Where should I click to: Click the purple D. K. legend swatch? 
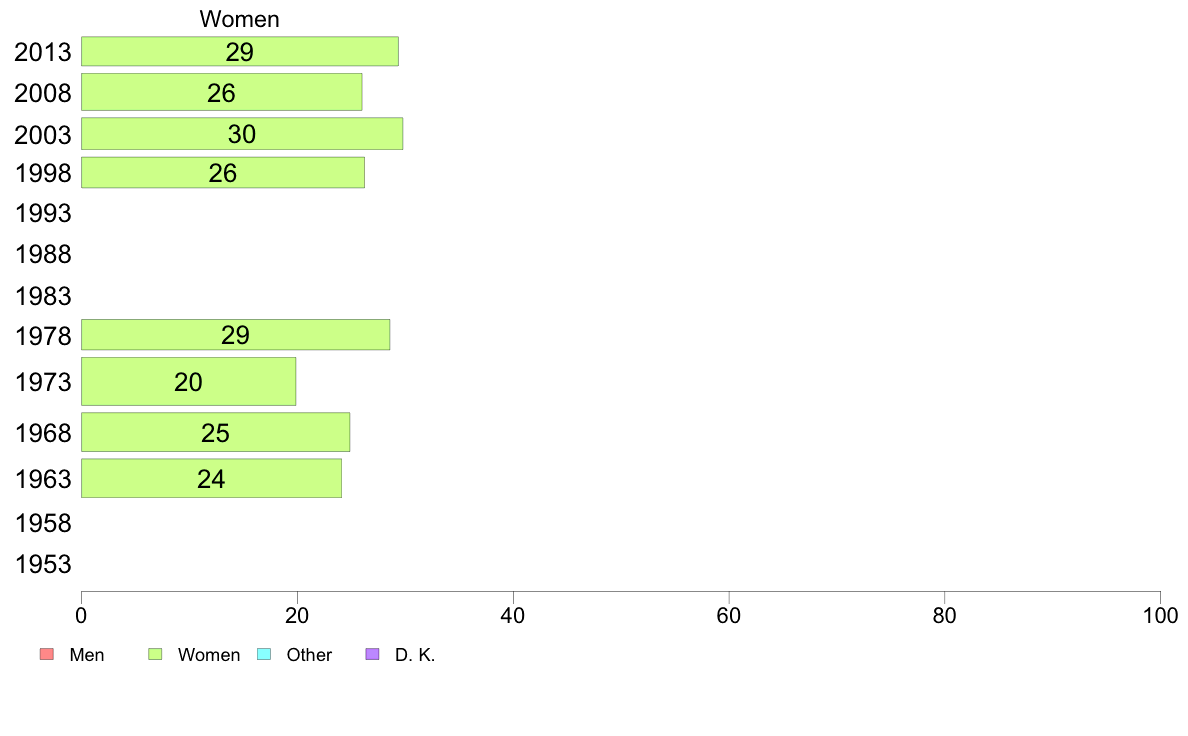pos(373,654)
